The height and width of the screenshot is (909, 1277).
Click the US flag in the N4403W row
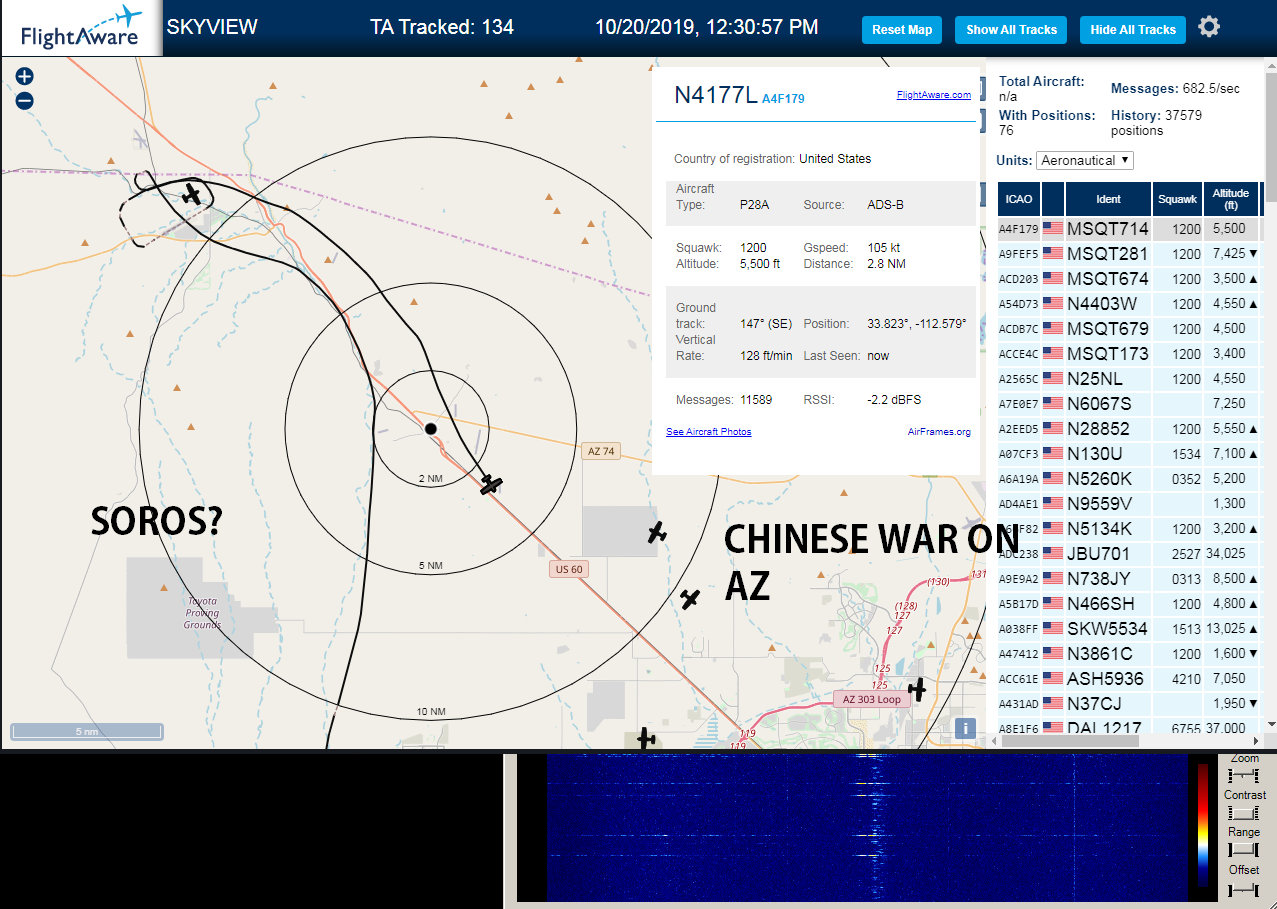[1053, 304]
